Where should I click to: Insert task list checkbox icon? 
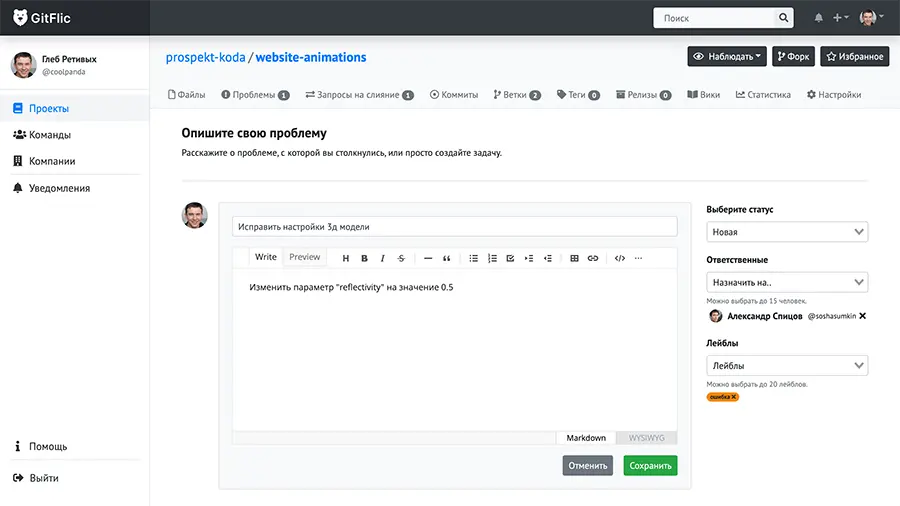(x=510, y=258)
